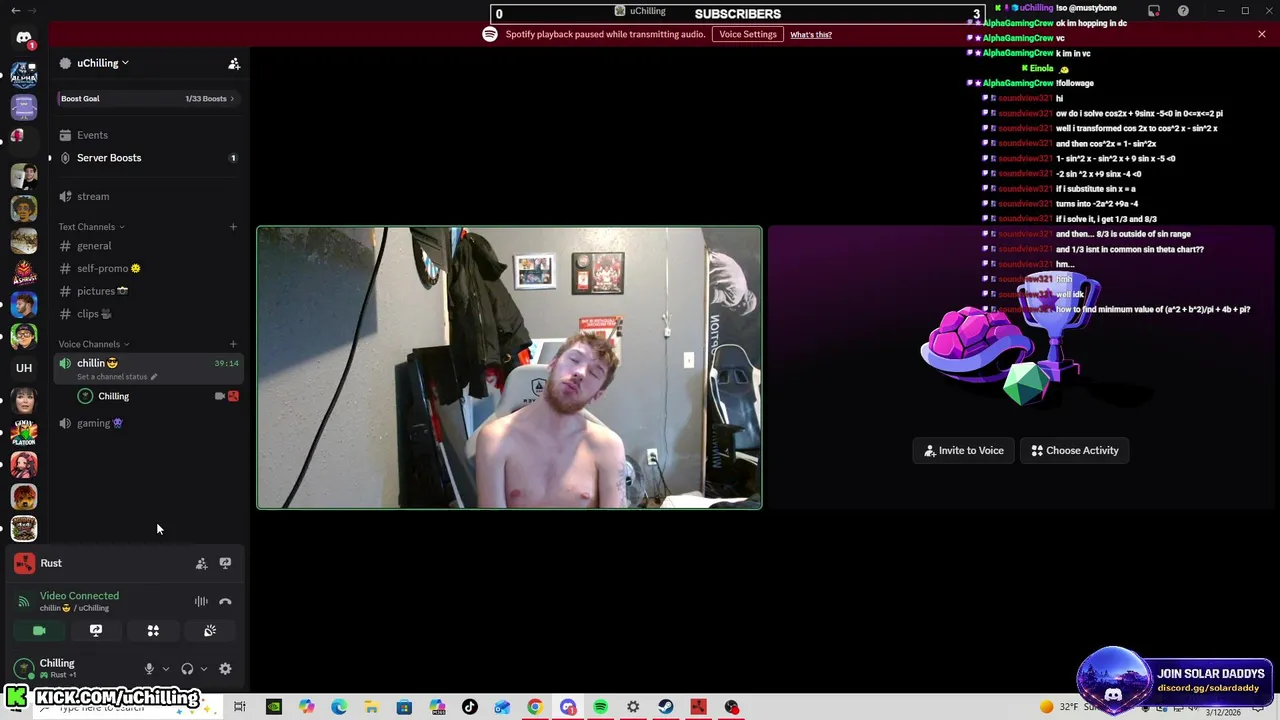Add a channel to Text Channels
Image resolution: width=1280 pixels, height=720 pixels.
(233, 227)
